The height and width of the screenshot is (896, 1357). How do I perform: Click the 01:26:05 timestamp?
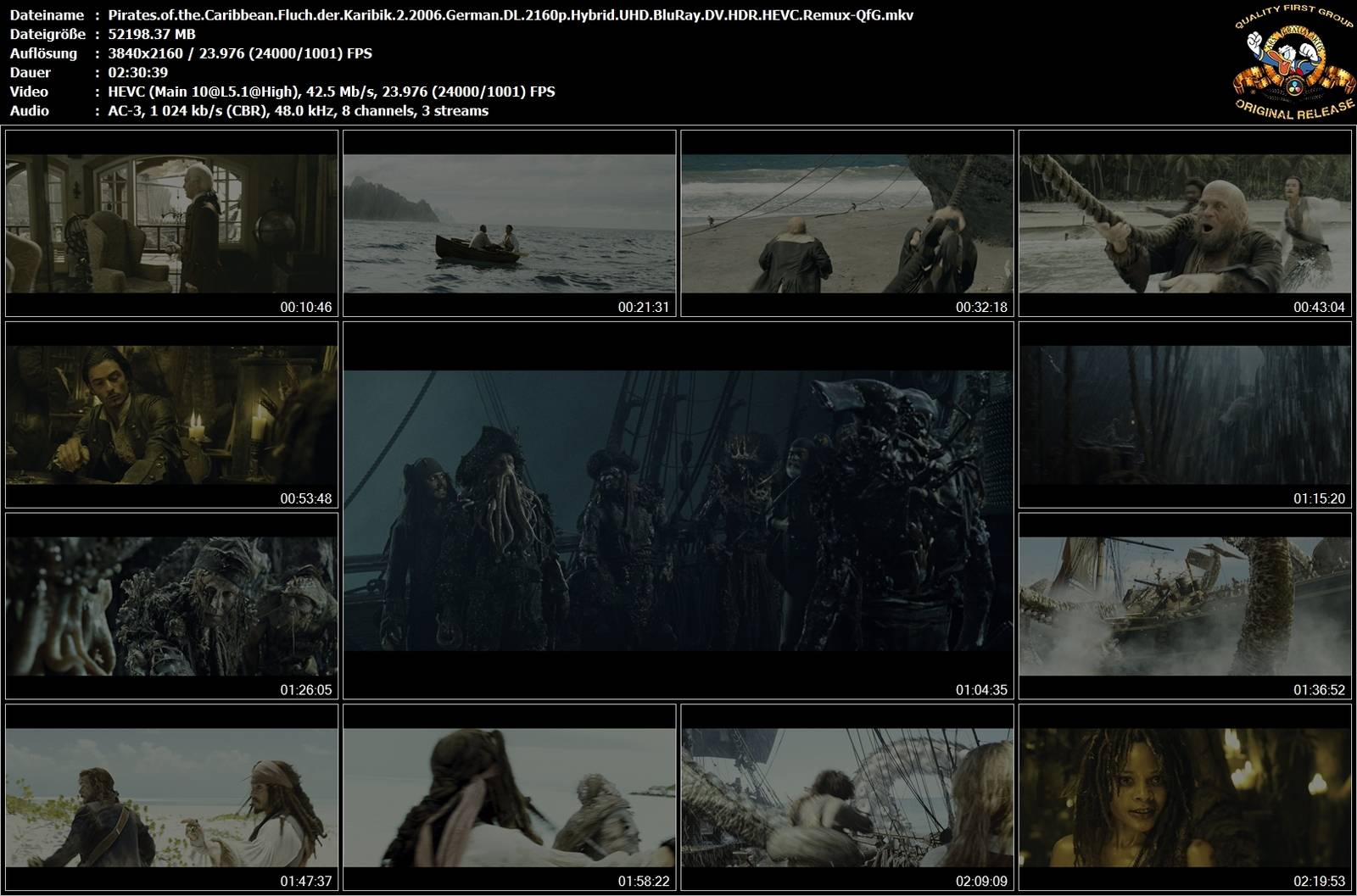[x=306, y=690]
